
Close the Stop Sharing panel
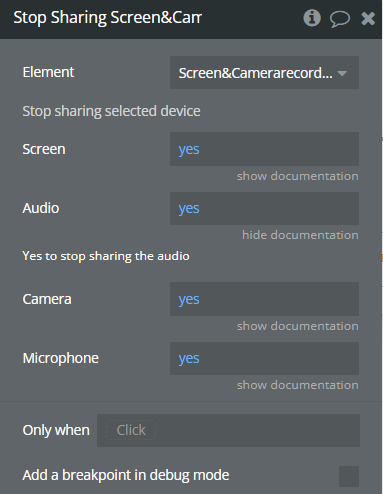[368, 18]
